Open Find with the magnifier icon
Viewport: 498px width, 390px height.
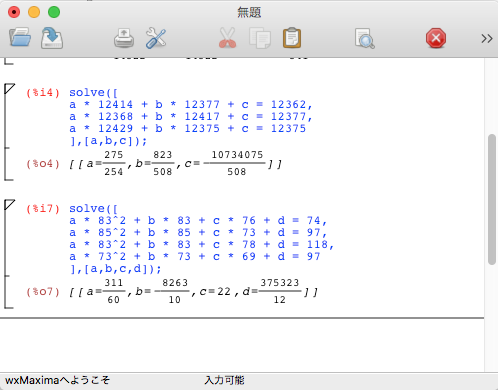(365, 38)
